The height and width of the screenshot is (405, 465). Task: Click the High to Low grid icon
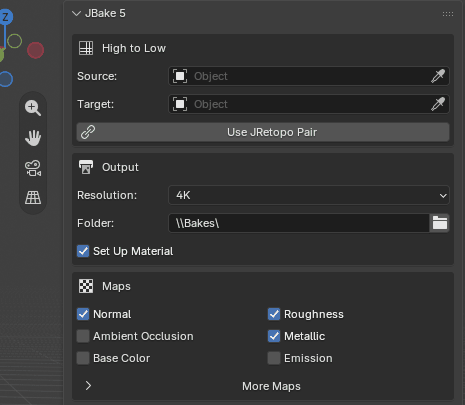[86, 48]
